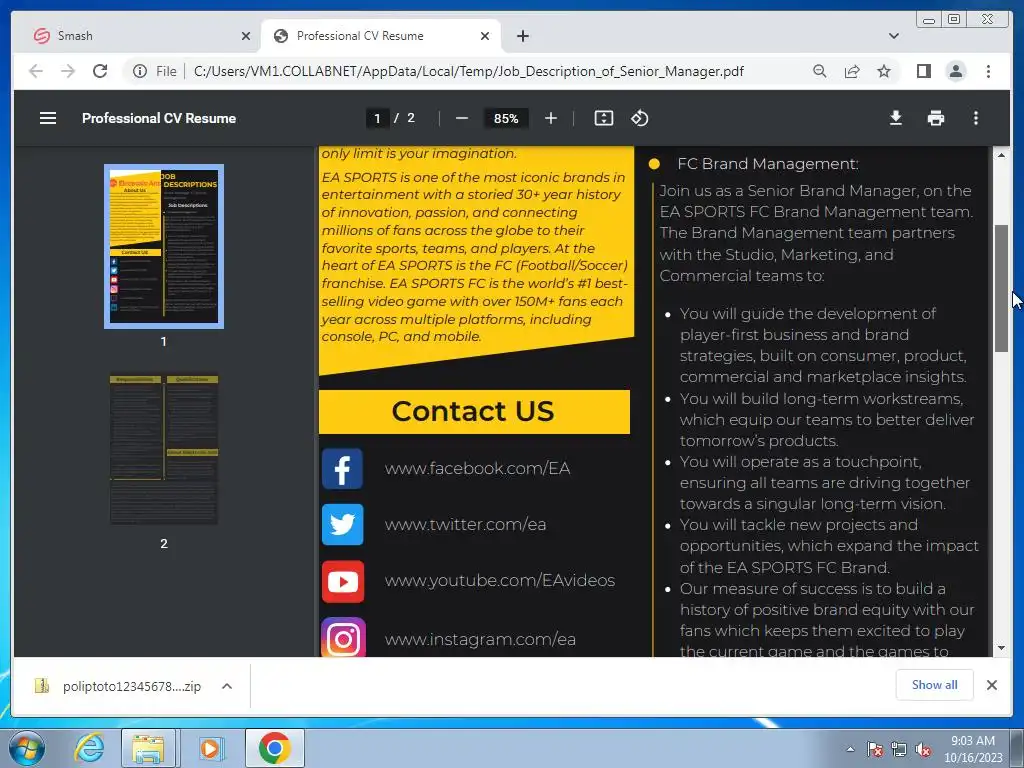Click the scrollbar up arrow

point(1001,155)
